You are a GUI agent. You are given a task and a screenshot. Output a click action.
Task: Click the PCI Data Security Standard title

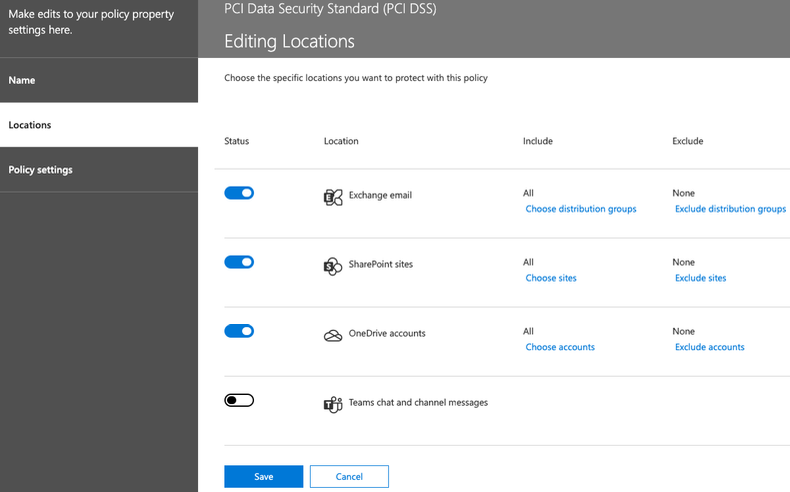330,9
